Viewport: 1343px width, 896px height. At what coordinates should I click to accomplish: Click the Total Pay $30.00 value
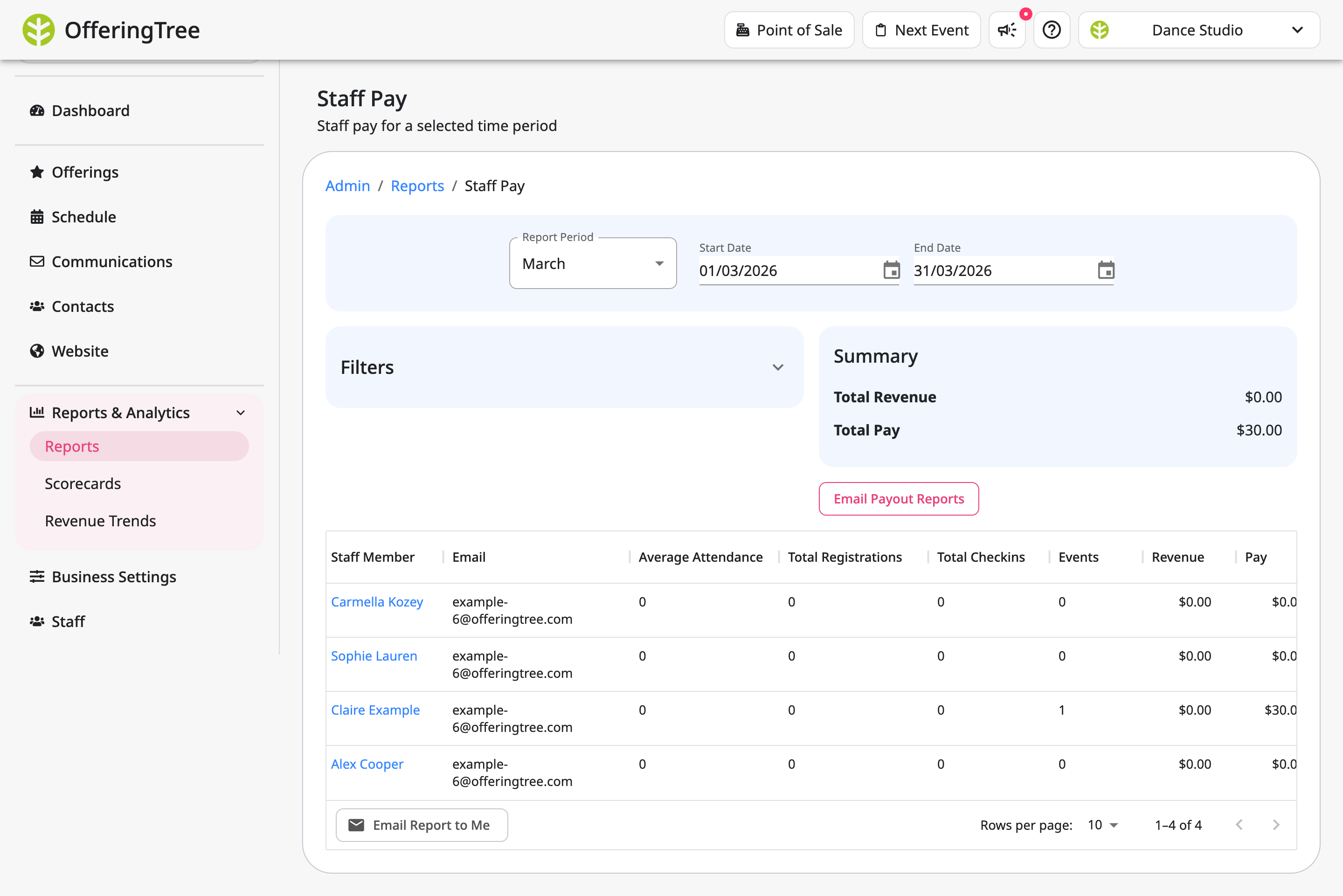[1259, 430]
